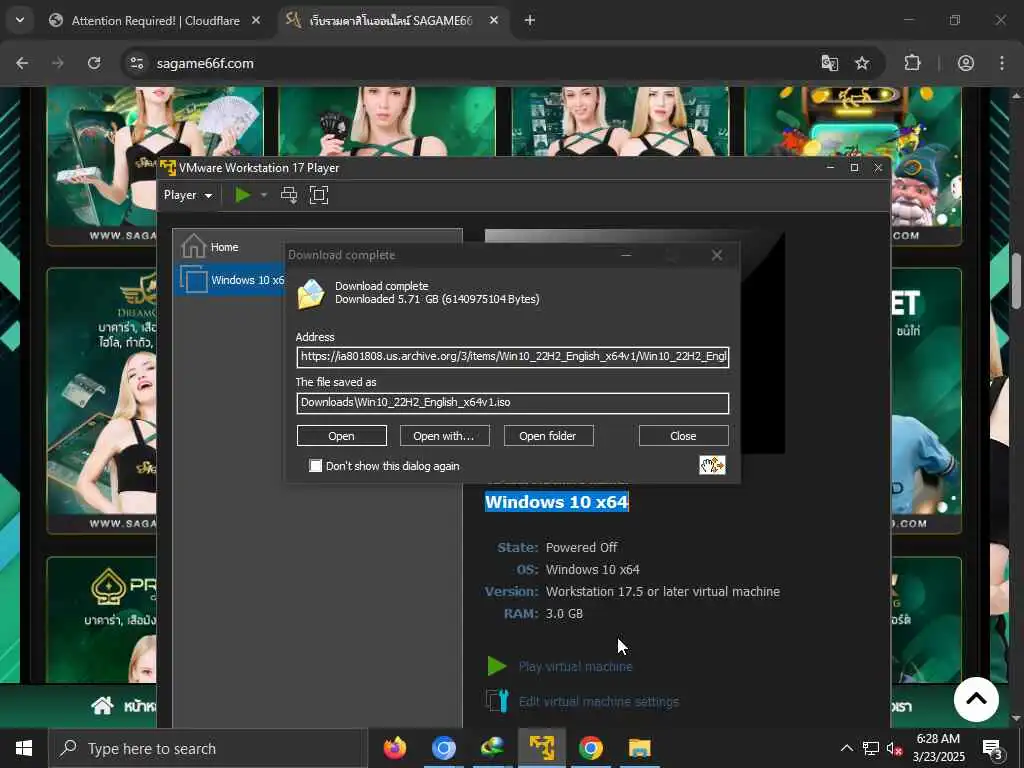1024x768 pixels.
Task: Switch to Attention Required Cloudflare tab
Action: 156,21
